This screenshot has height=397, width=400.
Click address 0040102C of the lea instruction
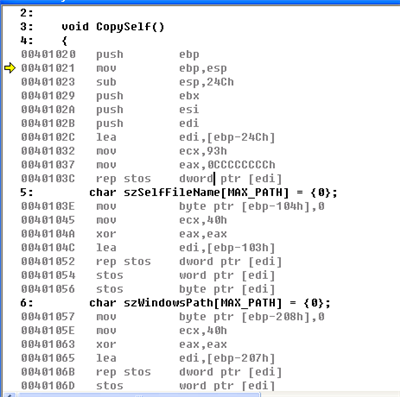pos(48,137)
